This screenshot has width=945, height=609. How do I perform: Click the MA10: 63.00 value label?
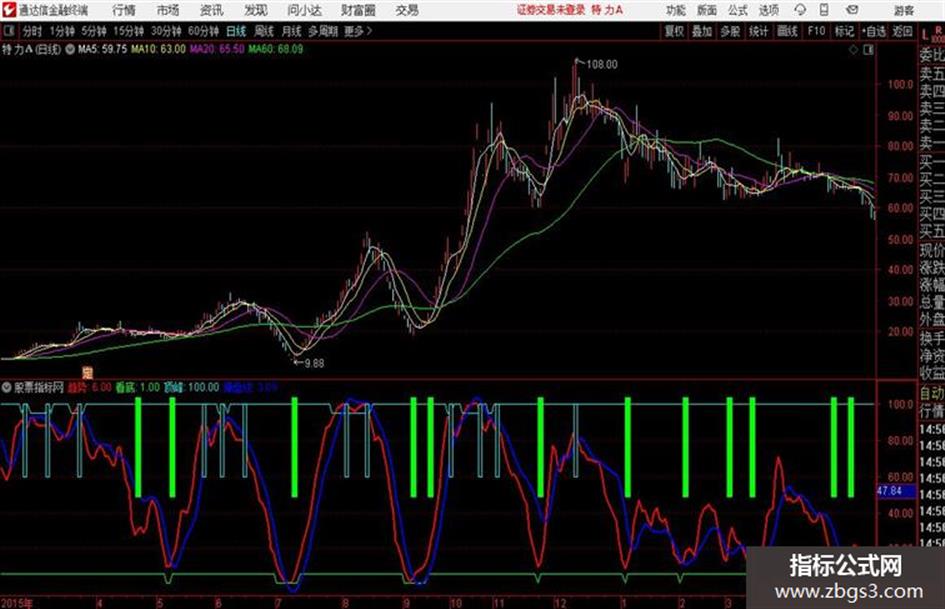click(159, 49)
